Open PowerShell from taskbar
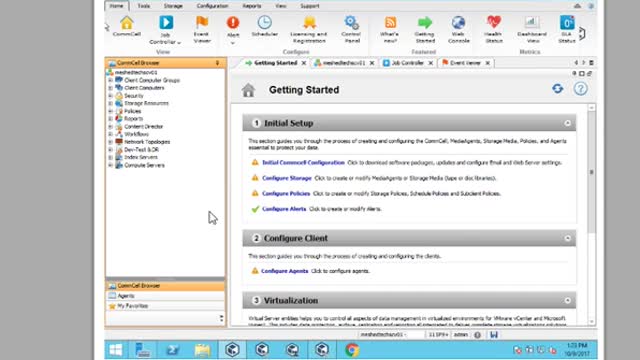 172,350
